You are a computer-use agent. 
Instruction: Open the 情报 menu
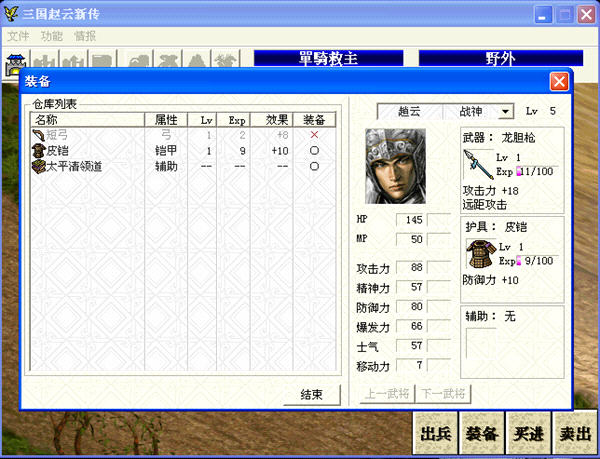click(x=85, y=36)
